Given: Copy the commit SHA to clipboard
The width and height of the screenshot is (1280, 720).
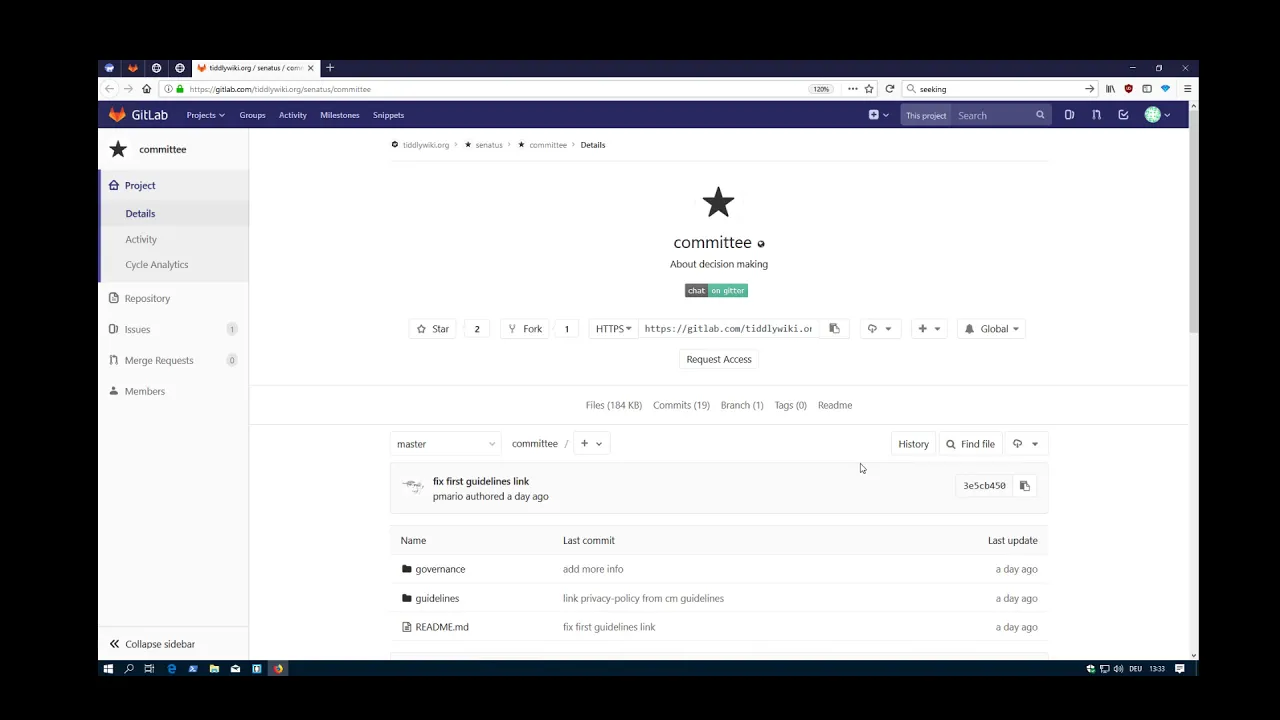Looking at the screenshot, I should pos(1024,486).
